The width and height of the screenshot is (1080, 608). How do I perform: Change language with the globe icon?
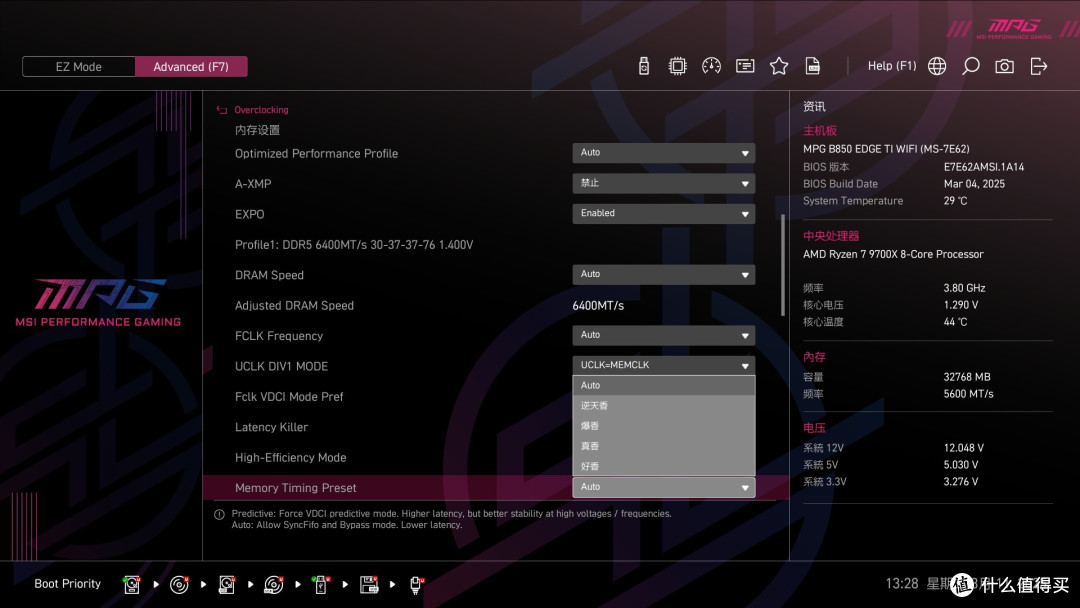coord(937,66)
